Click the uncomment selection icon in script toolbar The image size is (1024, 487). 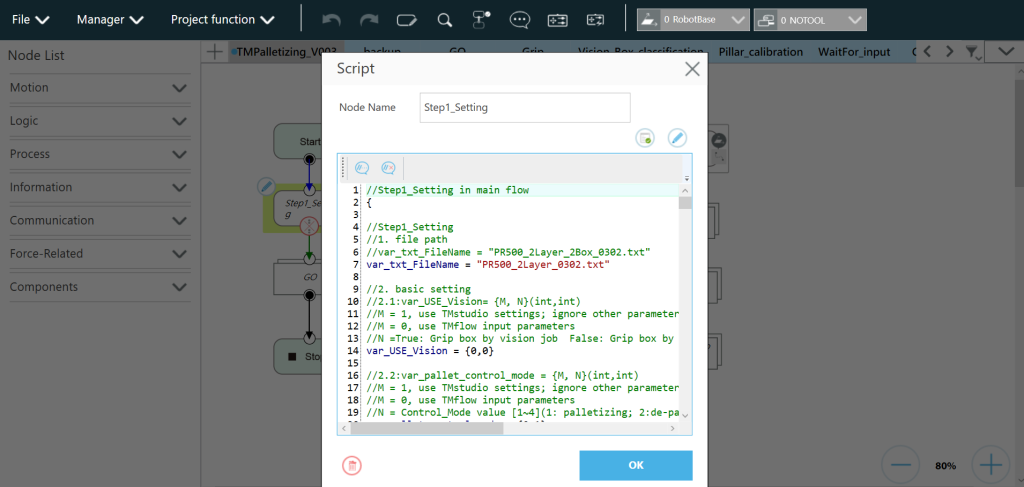point(388,168)
